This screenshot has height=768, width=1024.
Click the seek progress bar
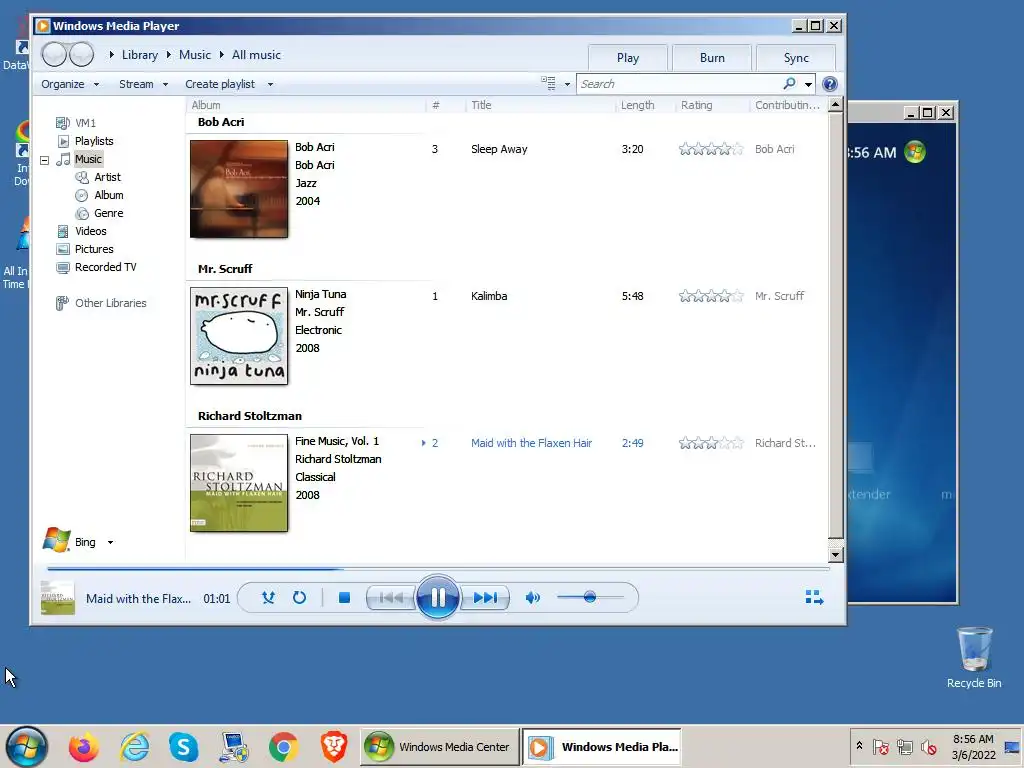point(438,569)
